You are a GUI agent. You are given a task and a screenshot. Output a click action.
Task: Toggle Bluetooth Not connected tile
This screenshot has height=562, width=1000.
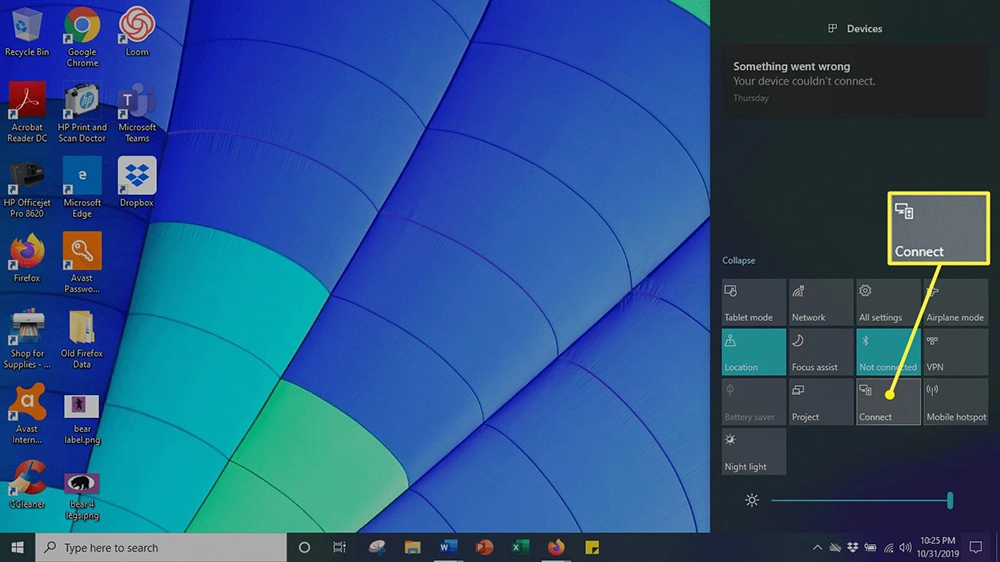888,352
